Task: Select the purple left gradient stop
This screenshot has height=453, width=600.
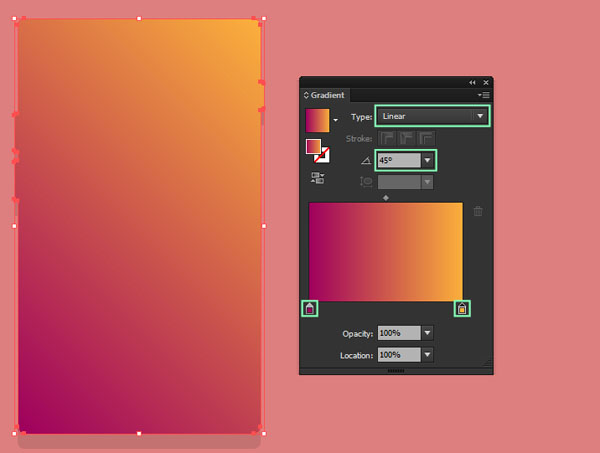Action: 310,308
